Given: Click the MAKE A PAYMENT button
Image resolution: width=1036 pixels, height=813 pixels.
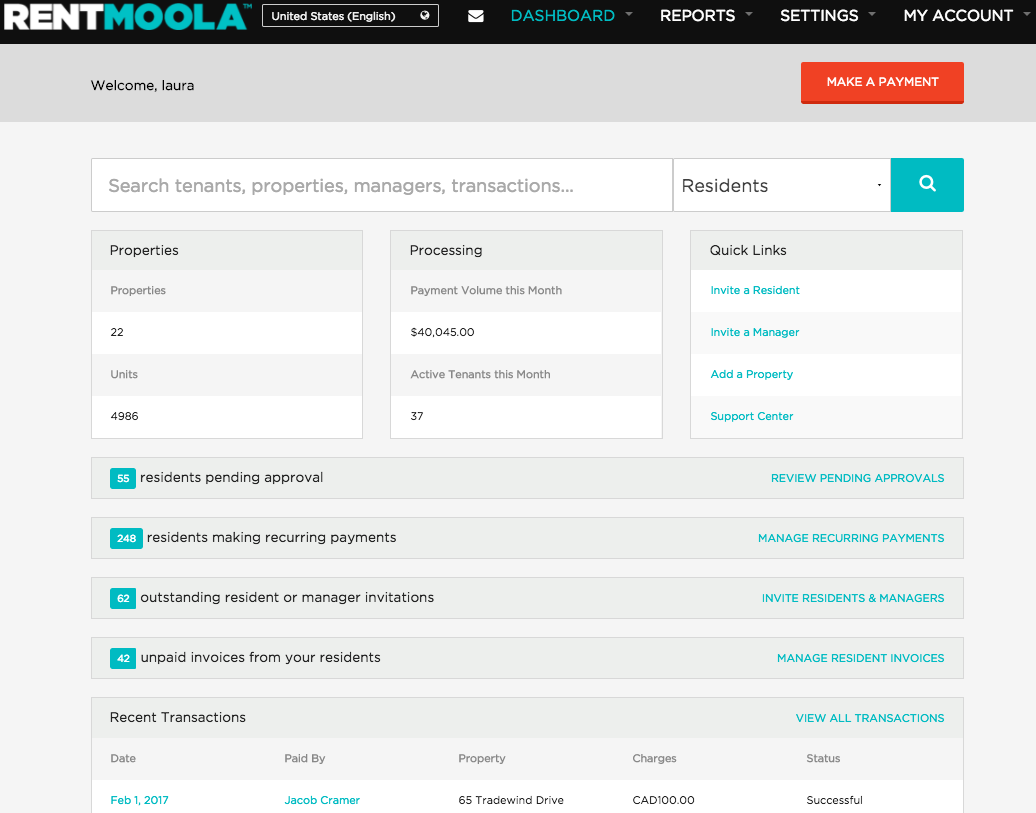Looking at the screenshot, I should pyautogui.click(x=882, y=83).
